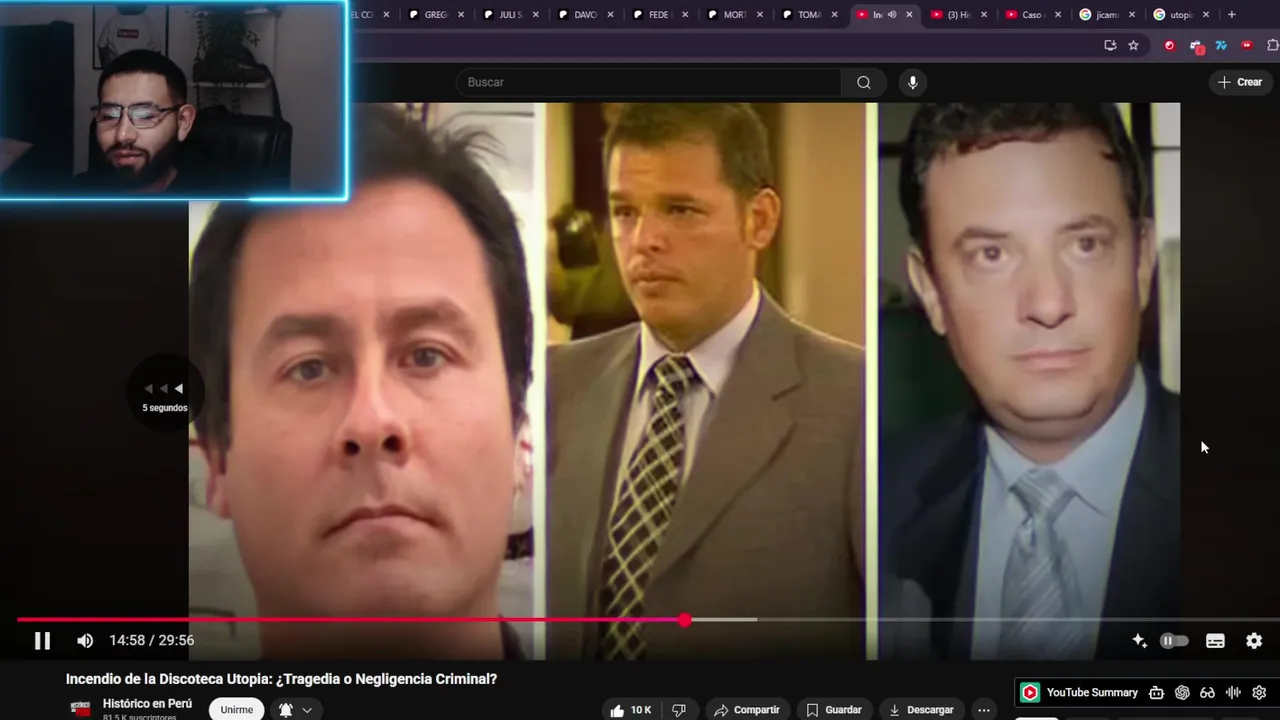This screenshot has width=1280, height=720.
Task: Click the YouTube Summary logo icon
Action: point(1030,692)
